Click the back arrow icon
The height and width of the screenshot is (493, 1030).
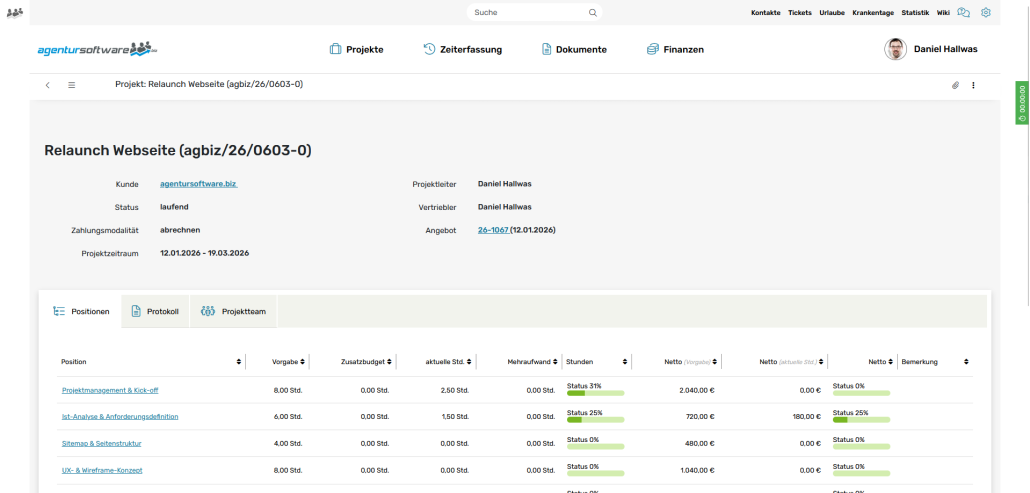pyautogui.click(x=48, y=85)
